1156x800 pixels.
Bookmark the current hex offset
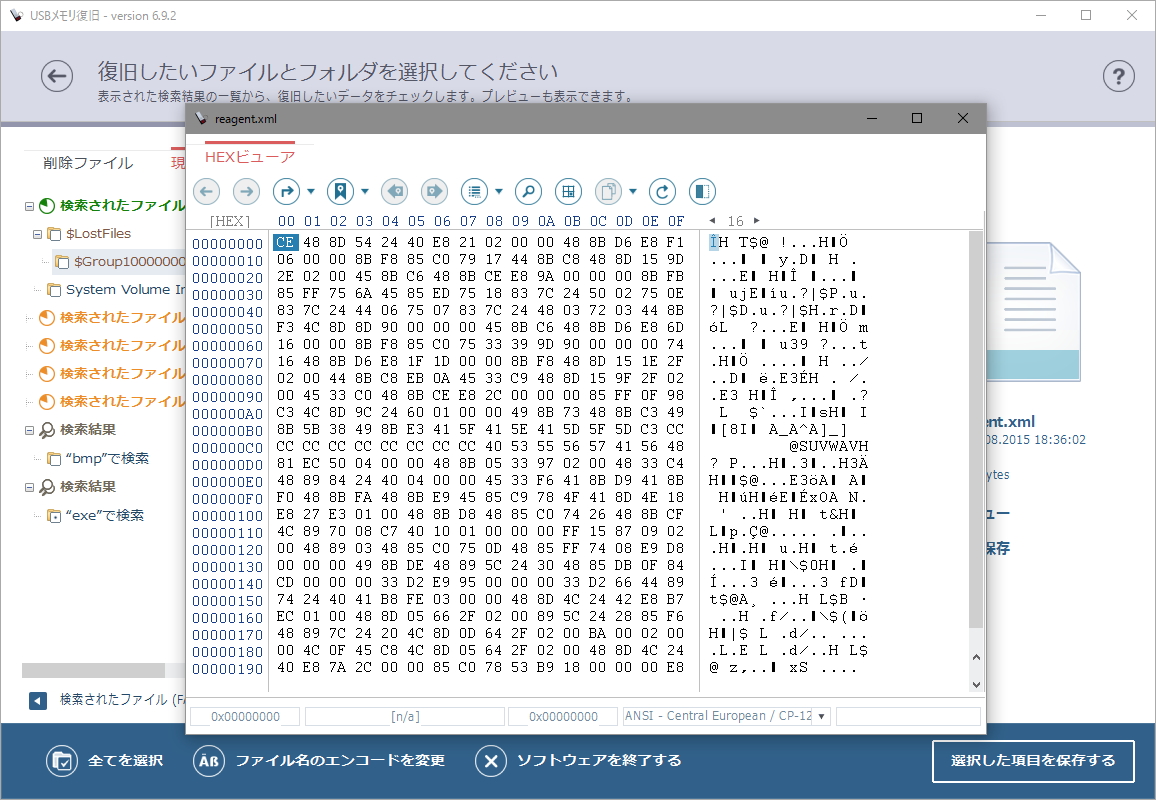point(342,191)
